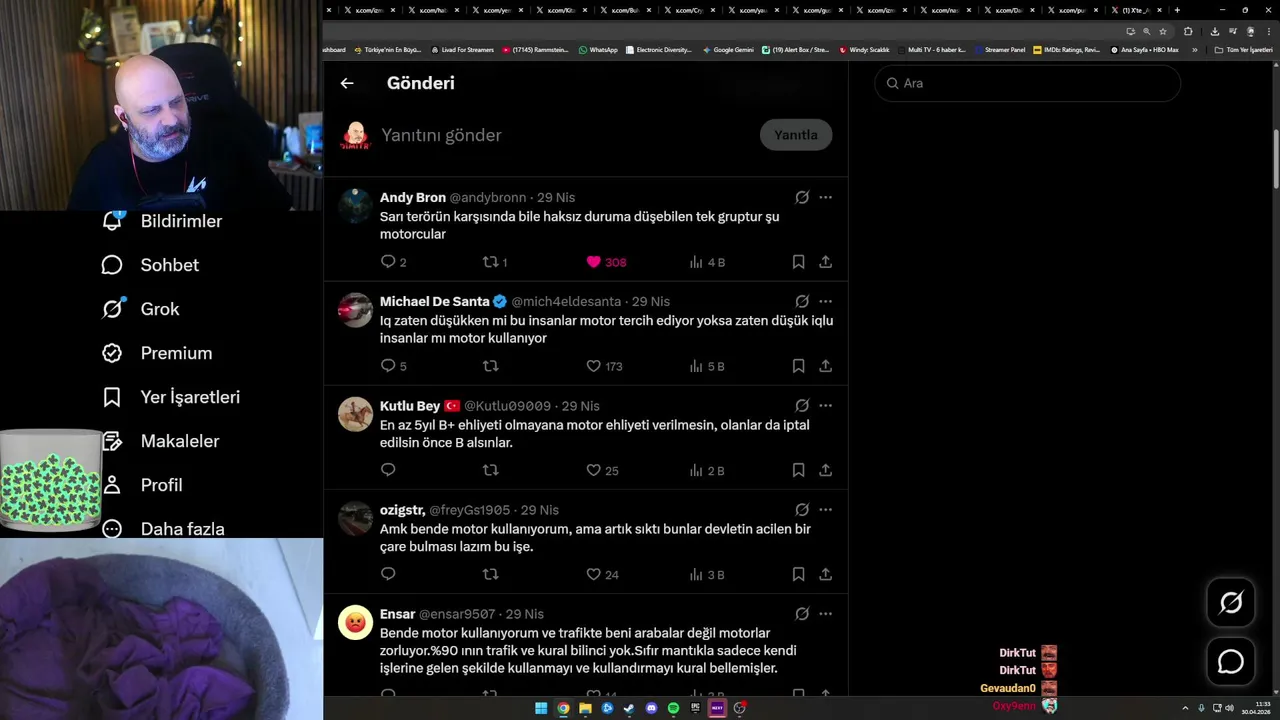Share Michael De Santa's post
Image resolution: width=1280 pixels, height=720 pixels.
pyautogui.click(x=825, y=366)
